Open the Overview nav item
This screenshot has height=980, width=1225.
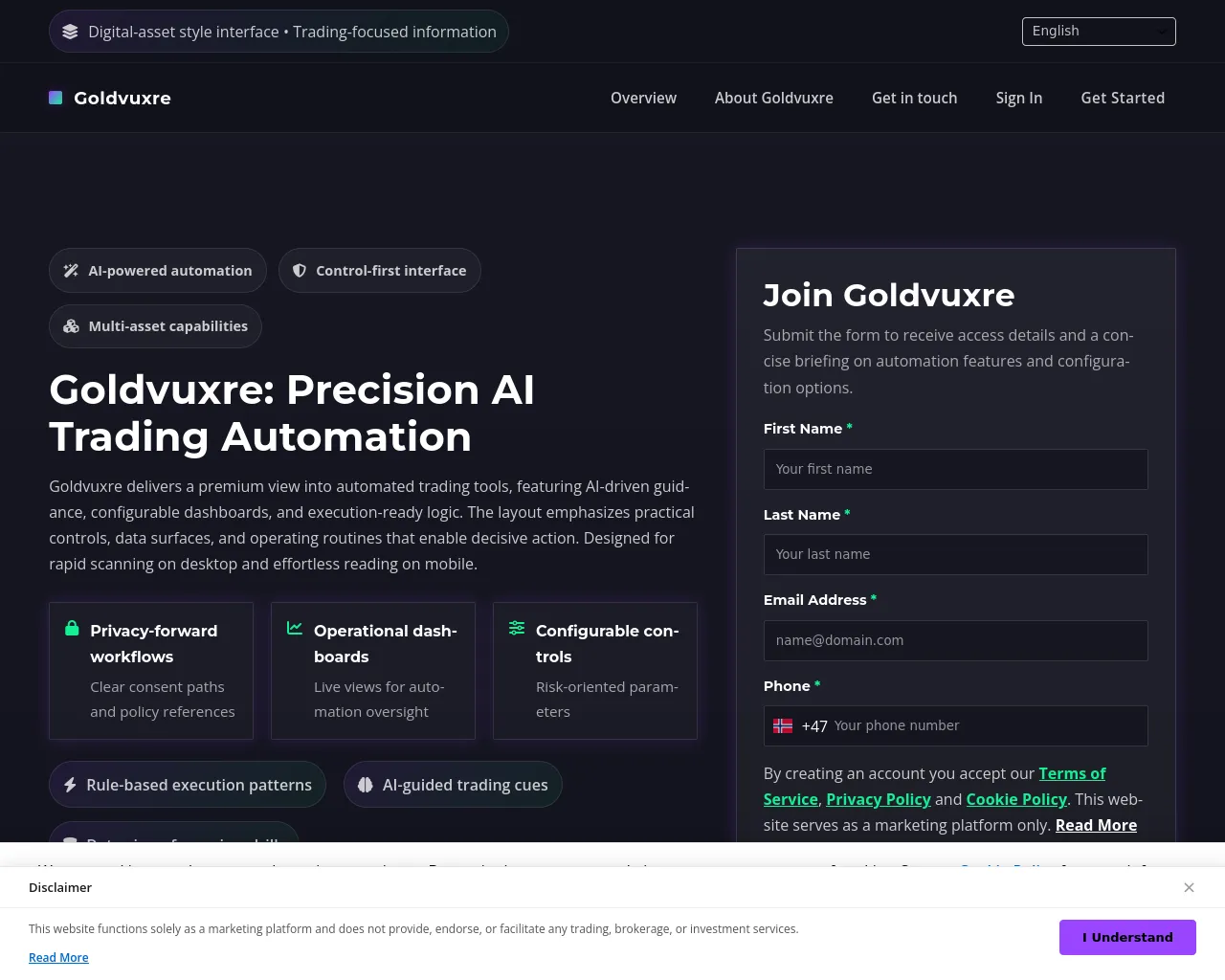tap(643, 98)
